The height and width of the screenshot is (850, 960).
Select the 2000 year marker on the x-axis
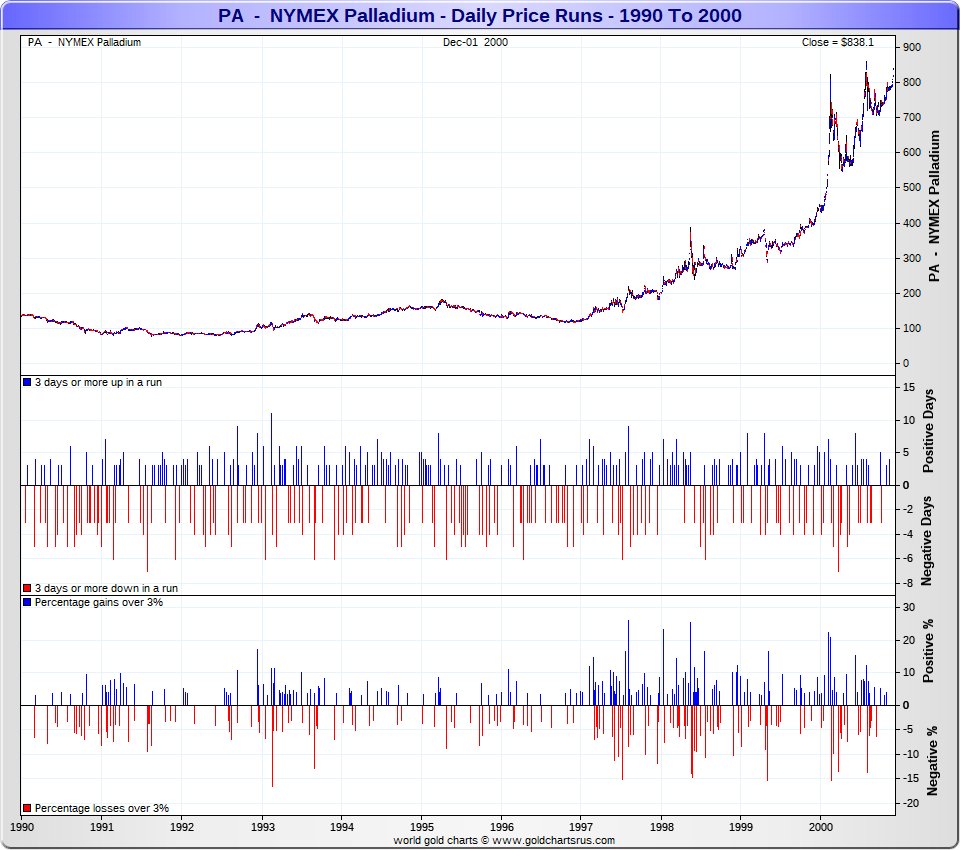pyautogui.click(x=820, y=827)
